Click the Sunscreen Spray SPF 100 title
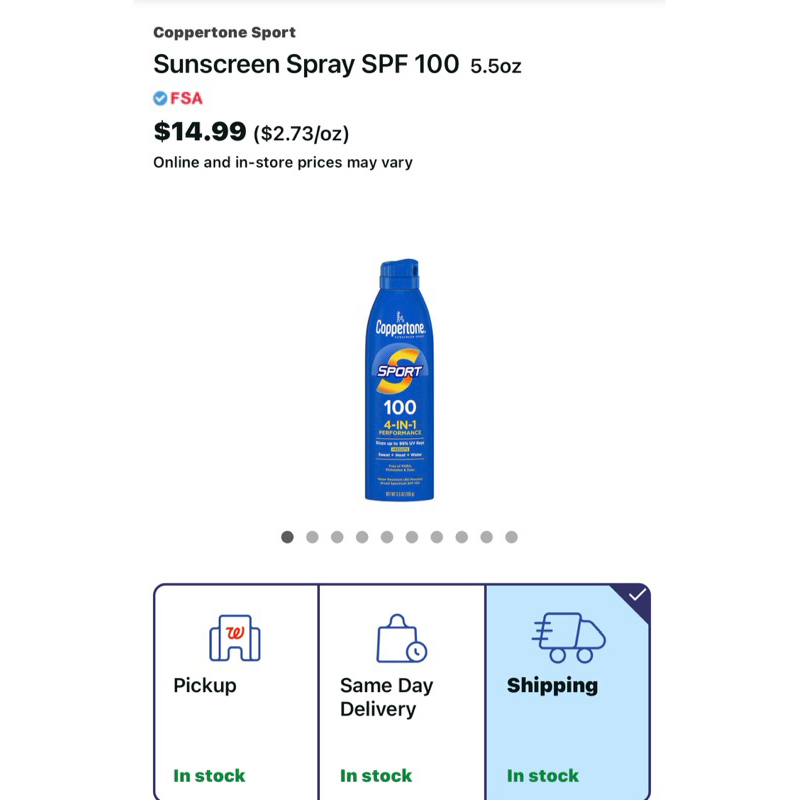Screen dimensions: 800x800 pos(306,65)
